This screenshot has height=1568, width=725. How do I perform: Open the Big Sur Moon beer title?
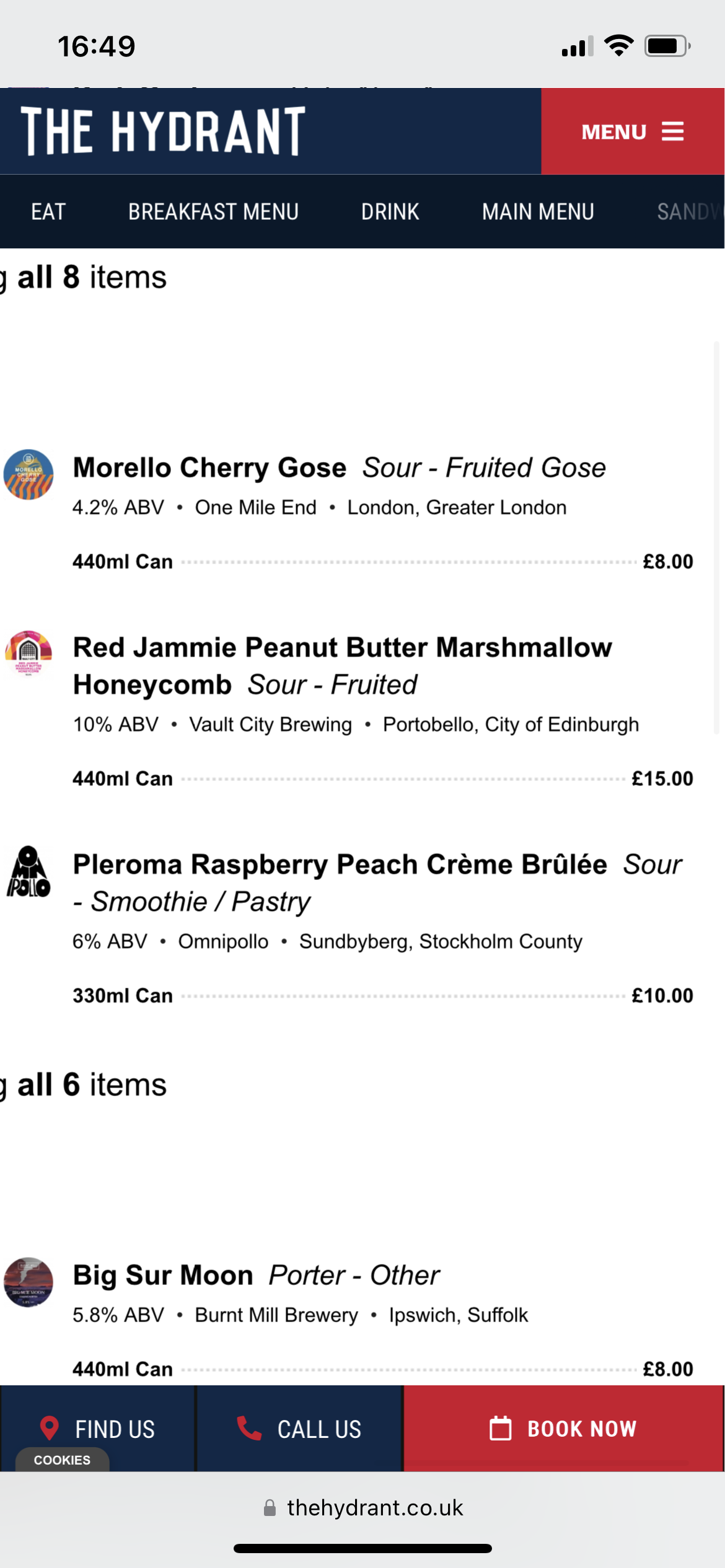163,1275
